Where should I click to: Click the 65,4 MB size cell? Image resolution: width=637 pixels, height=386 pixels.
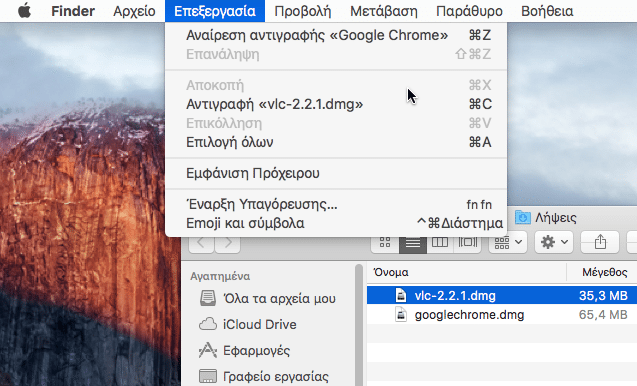coord(603,314)
